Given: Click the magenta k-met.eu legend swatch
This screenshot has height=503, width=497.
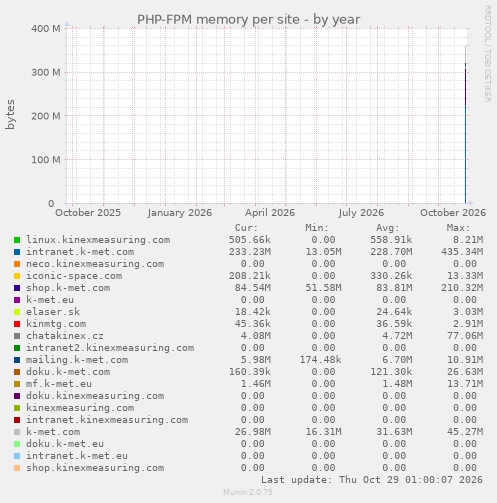Looking at the screenshot, I should 17,300.
